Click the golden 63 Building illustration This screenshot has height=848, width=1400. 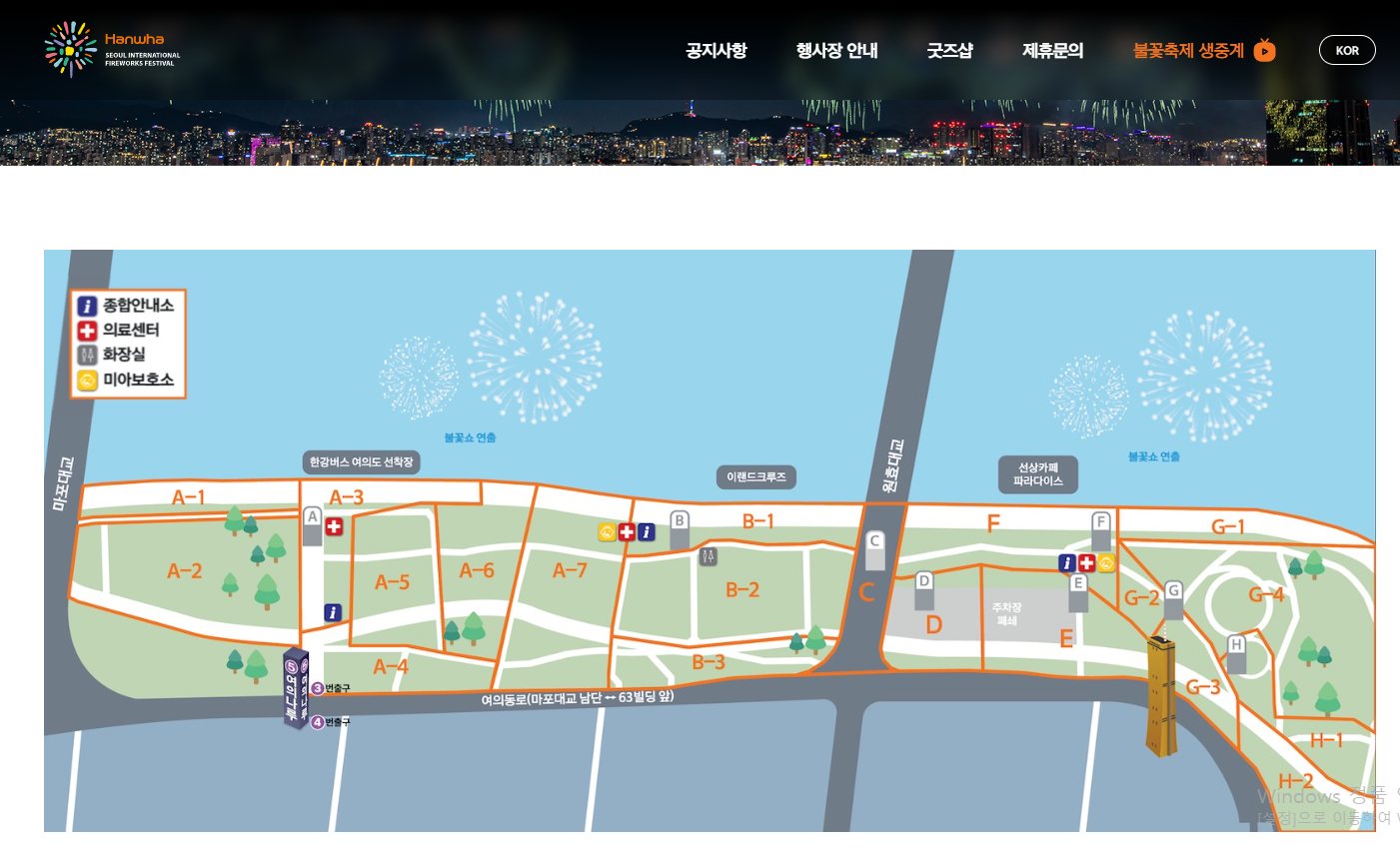click(x=1161, y=695)
